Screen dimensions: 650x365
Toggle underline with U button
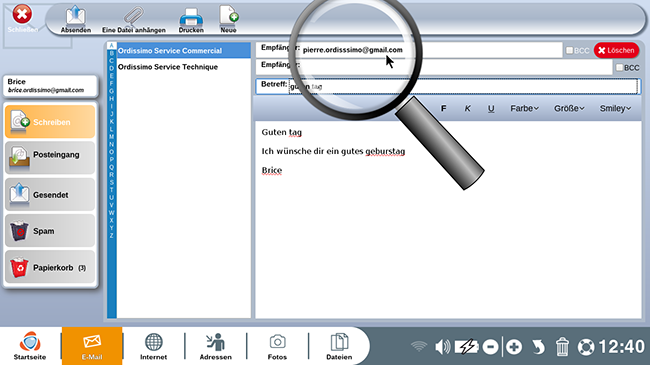(491, 108)
